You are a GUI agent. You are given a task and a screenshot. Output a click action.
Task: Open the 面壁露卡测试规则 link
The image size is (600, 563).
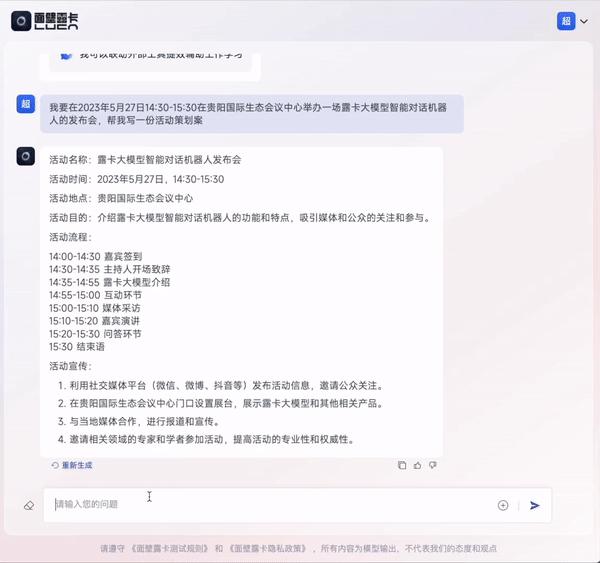click(170, 548)
